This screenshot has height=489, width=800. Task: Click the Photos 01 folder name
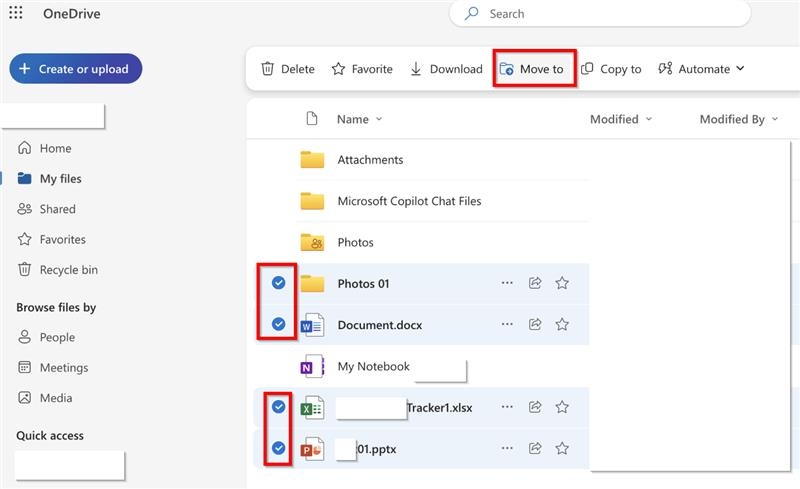[363, 284]
